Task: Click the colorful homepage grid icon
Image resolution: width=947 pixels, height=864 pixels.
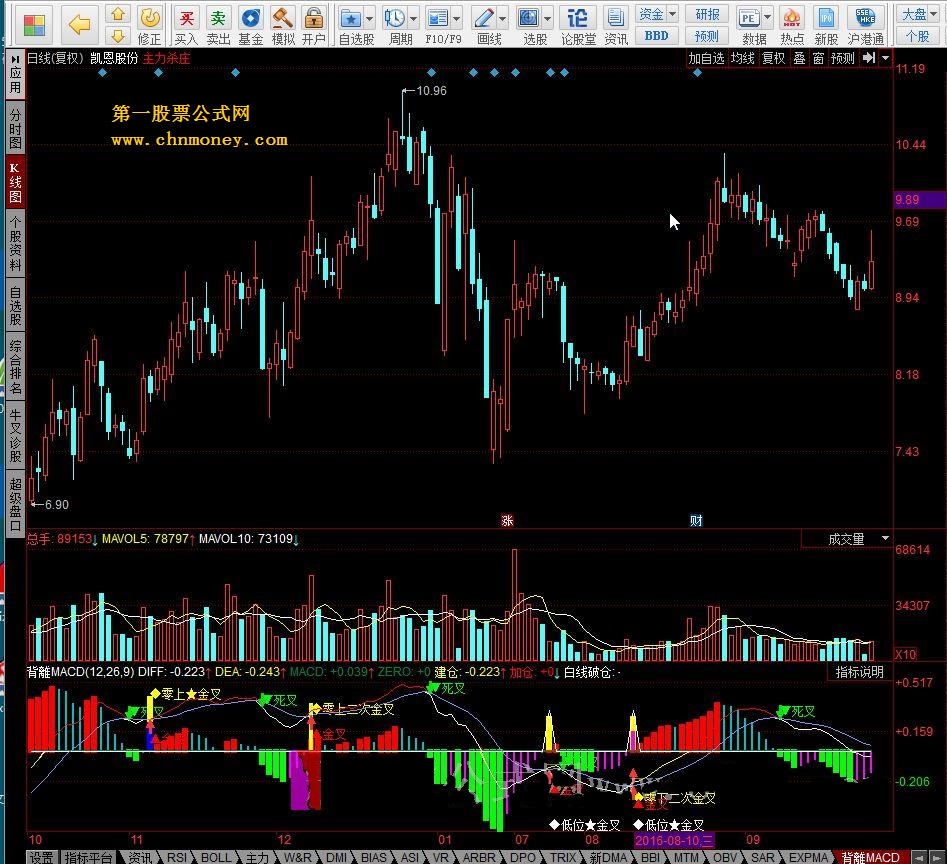Action: pos(34,25)
